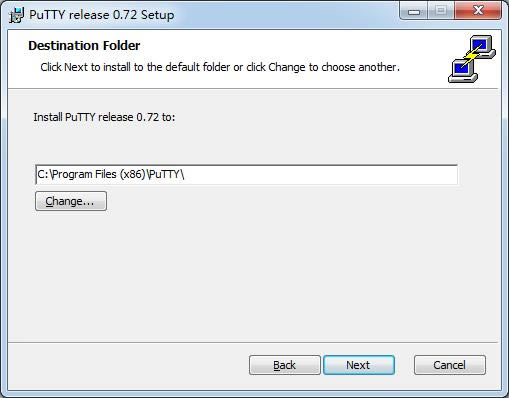Click the greyed-out maximize button
509x398 pixels.
click(441, 12)
